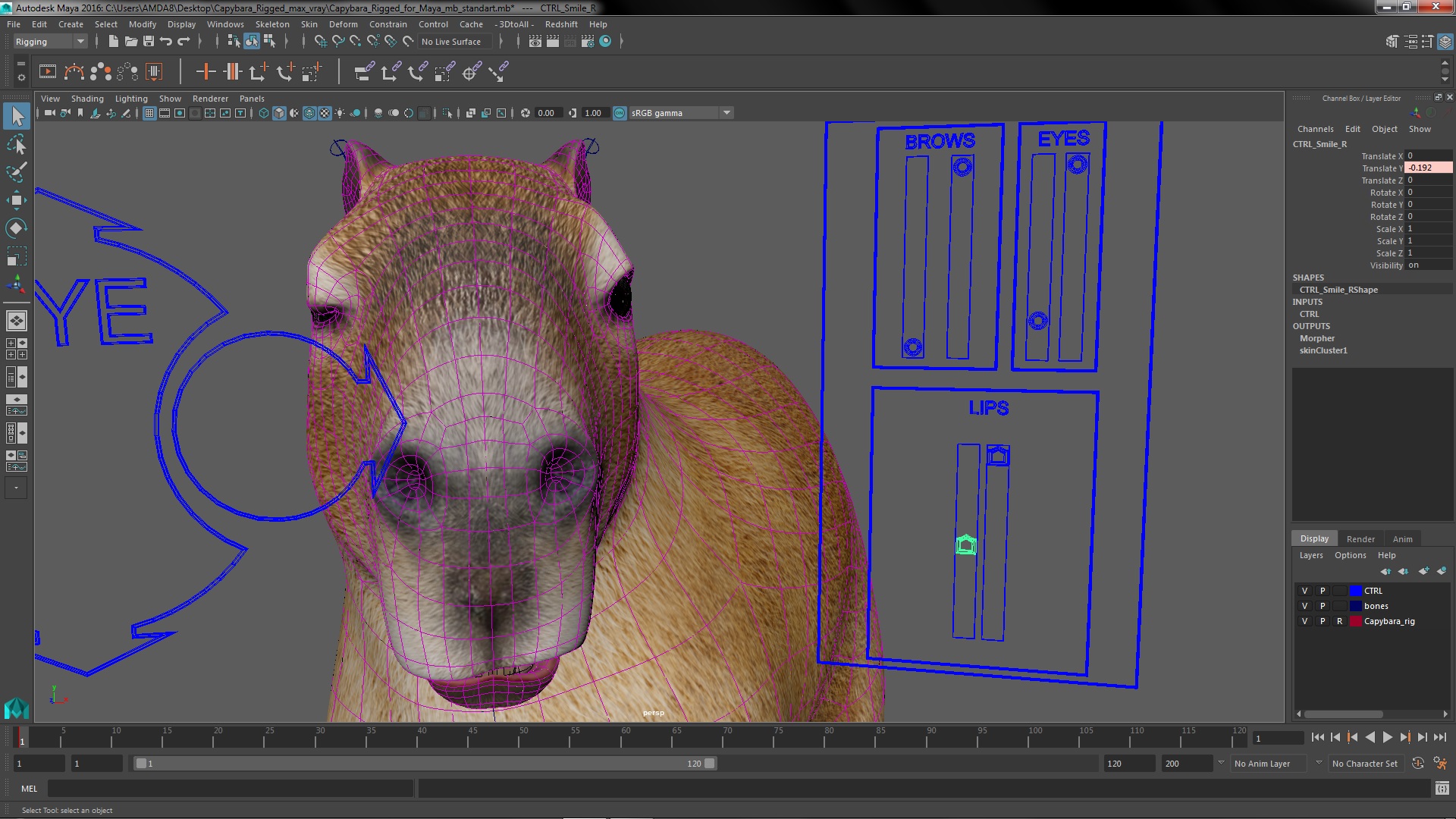Go to start of playback range
This screenshot has height=819, width=1456.
point(1317,737)
